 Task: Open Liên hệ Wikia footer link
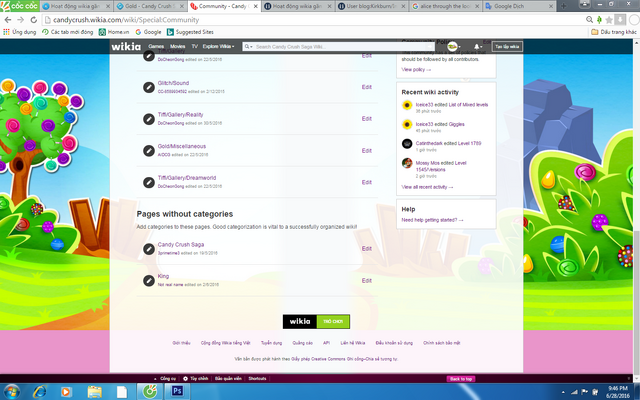tap(353, 343)
